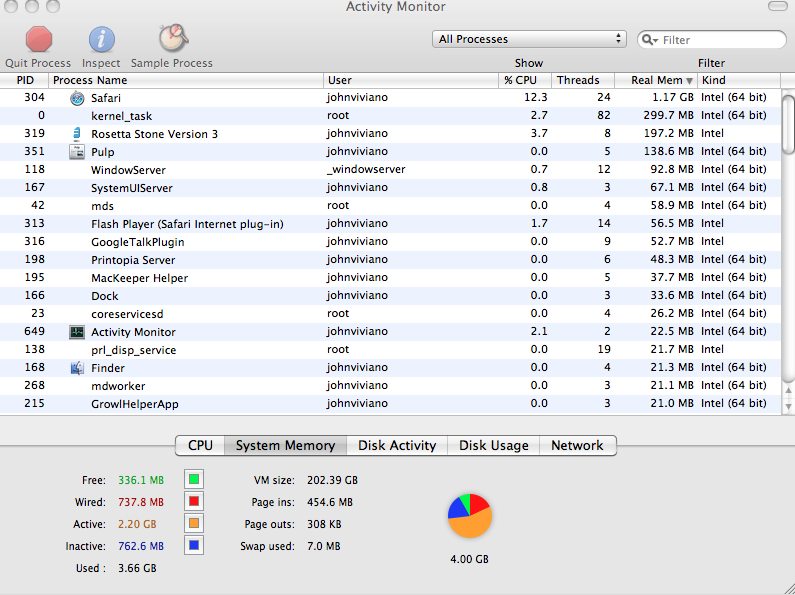795x595 pixels.
Task: Select the Finder face icon
Action: (77, 368)
